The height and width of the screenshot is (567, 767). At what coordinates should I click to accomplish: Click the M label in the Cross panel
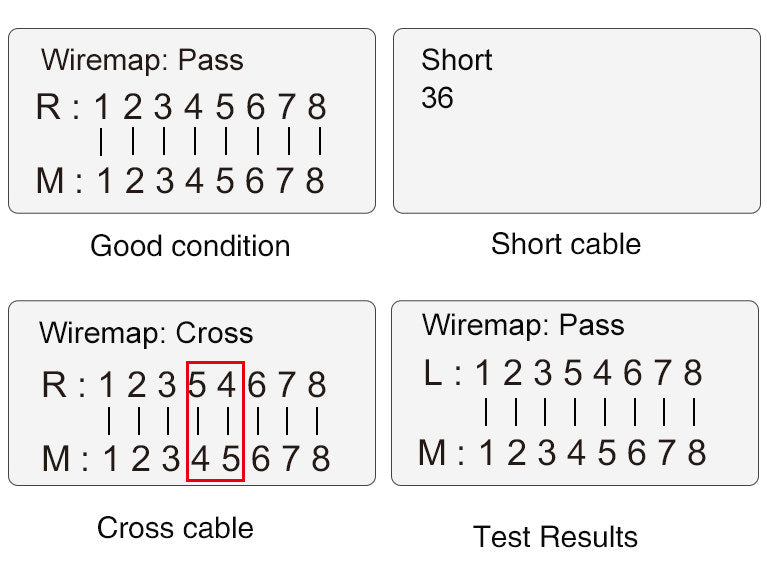56,459
